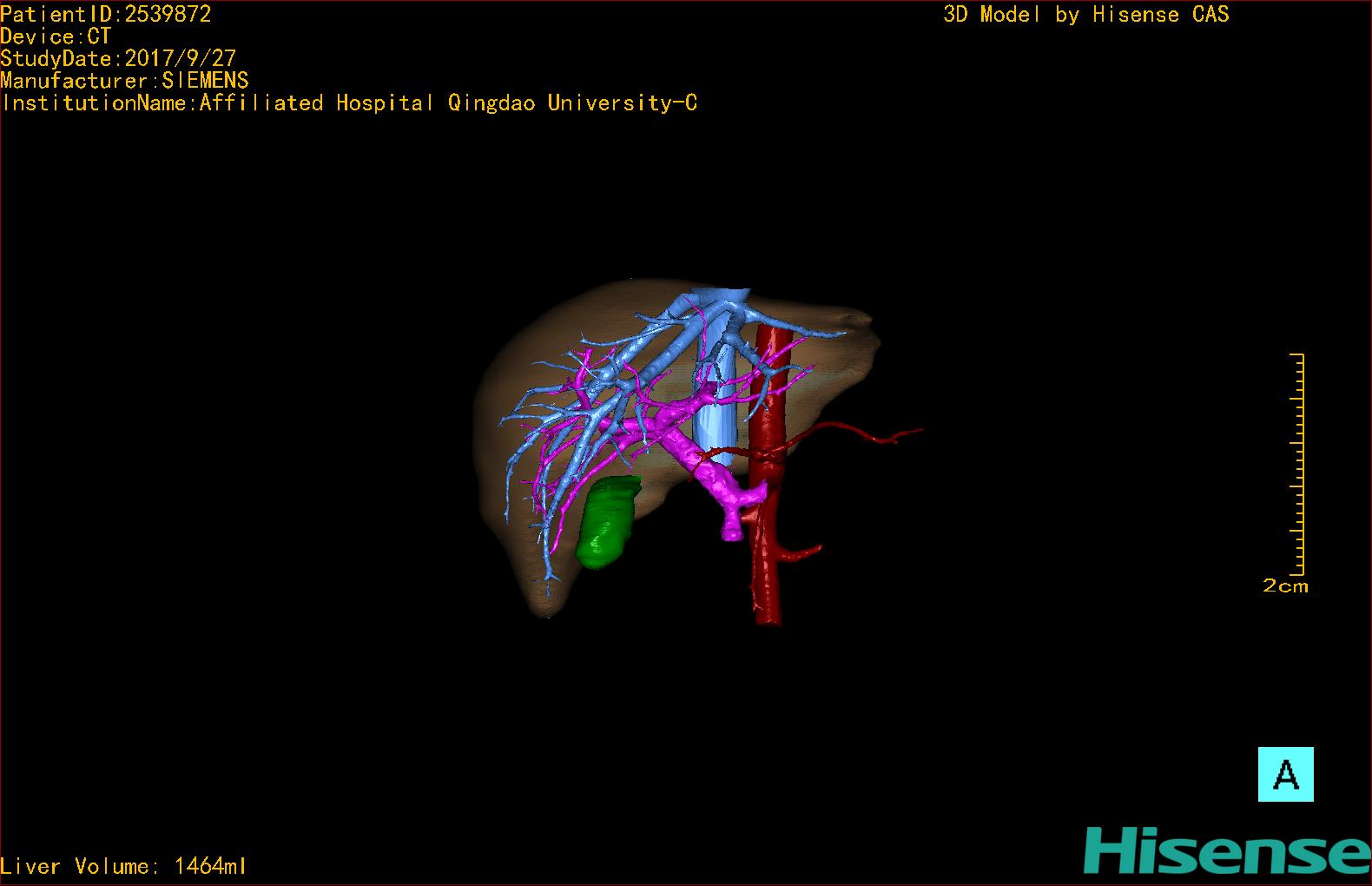Click the 2cm scale label
Screen dimensions: 1372x886
[x=1285, y=586]
